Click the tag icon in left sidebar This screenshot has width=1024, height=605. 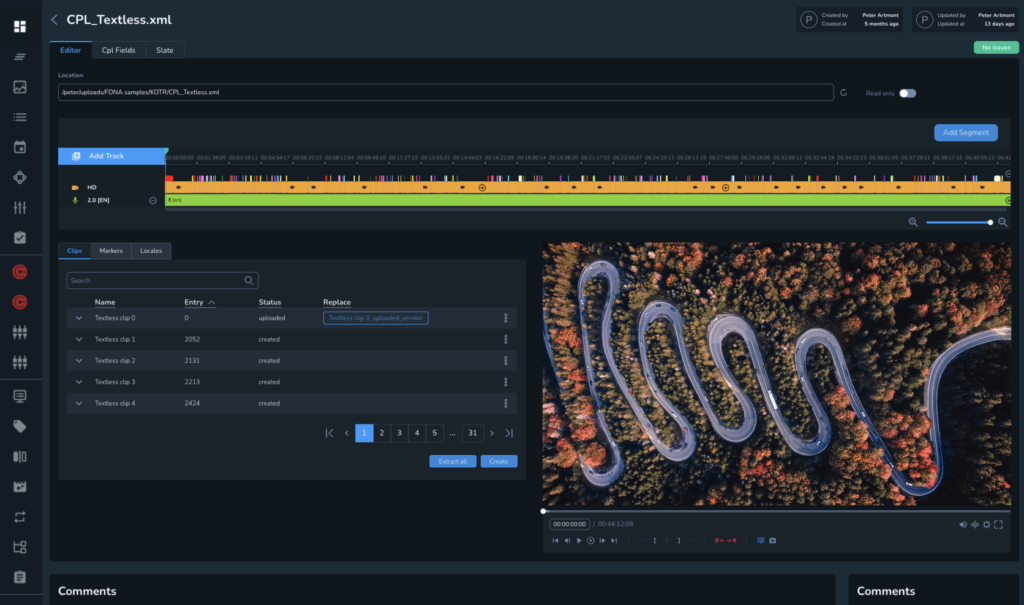point(20,427)
